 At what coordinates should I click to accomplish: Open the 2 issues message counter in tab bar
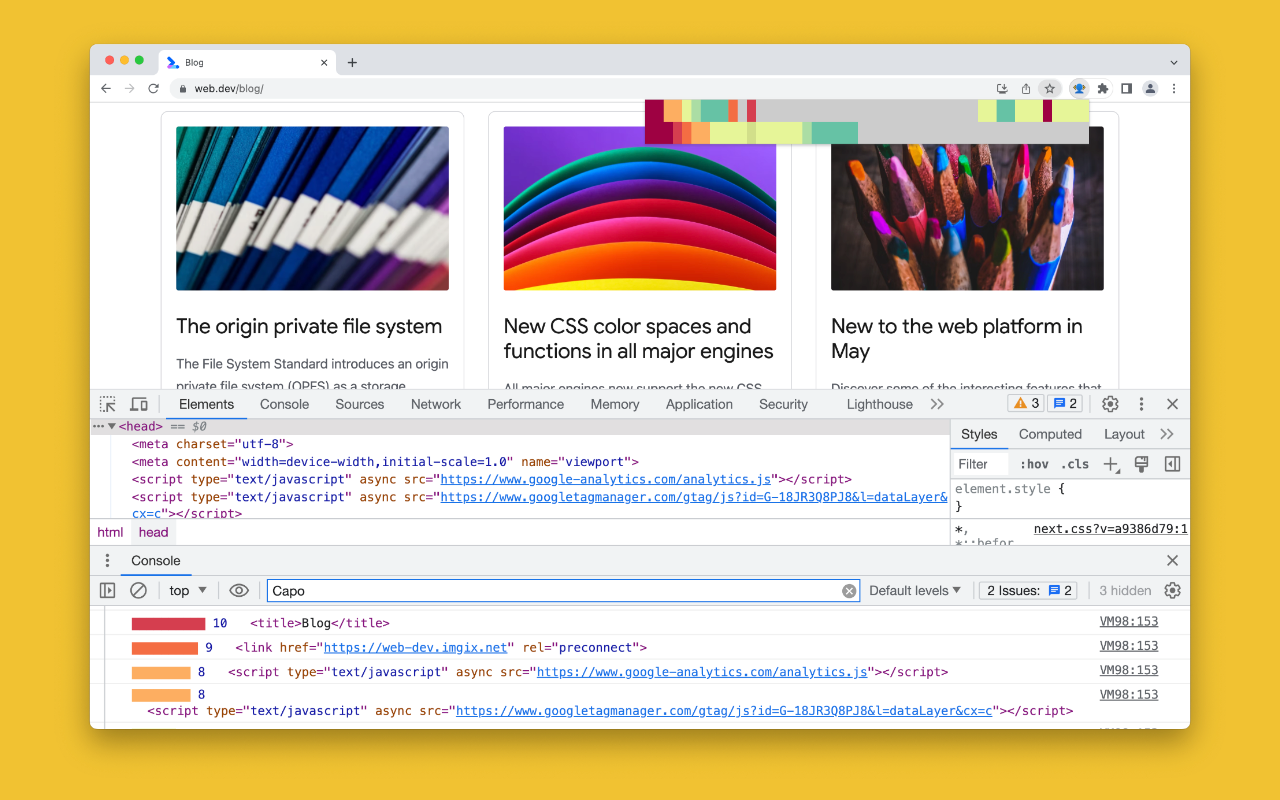pos(1065,404)
